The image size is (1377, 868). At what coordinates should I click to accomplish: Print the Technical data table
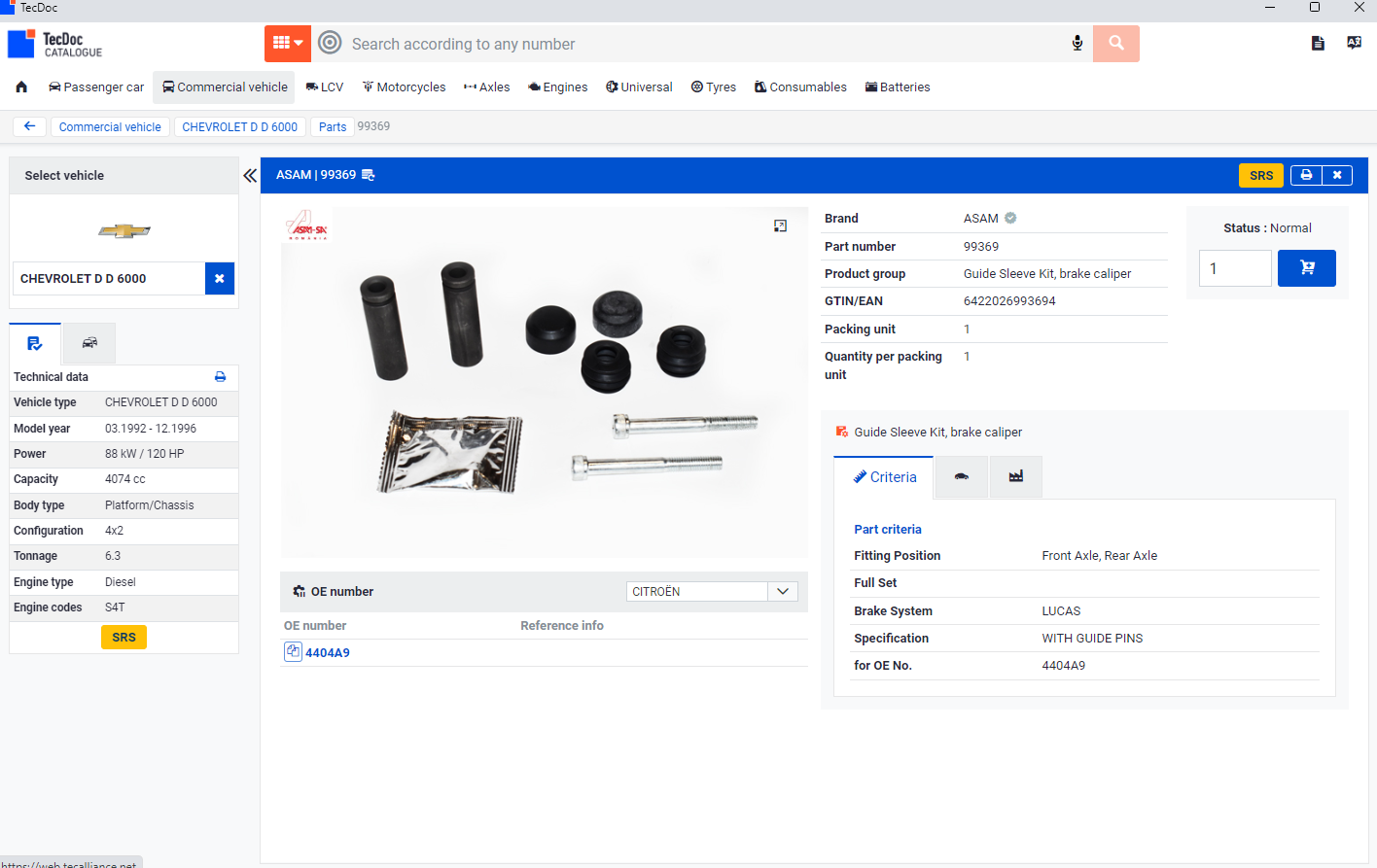pyautogui.click(x=221, y=377)
